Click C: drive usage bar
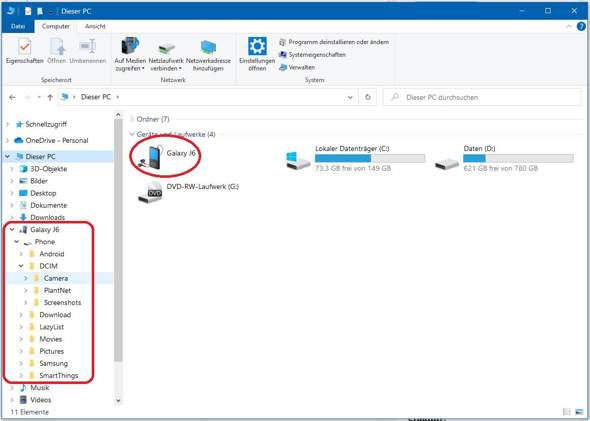Viewport: 590px width, 421px height. pyautogui.click(x=370, y=158)
